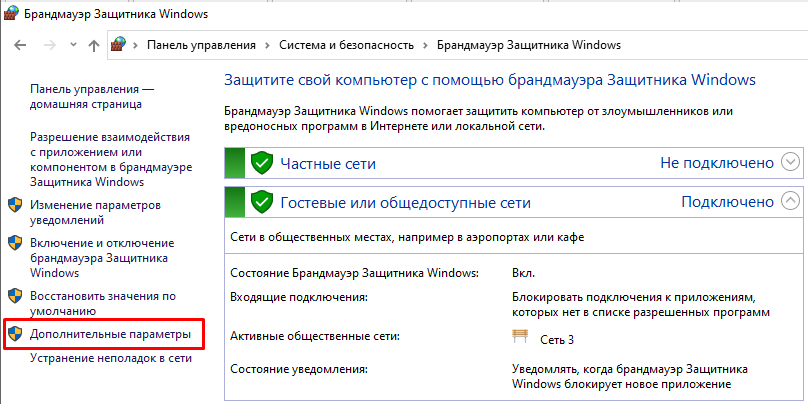The image size is (808, 404).
Task: Click shield icon beside Изменение параметров уведомлений
Action: tap(14, 205)
